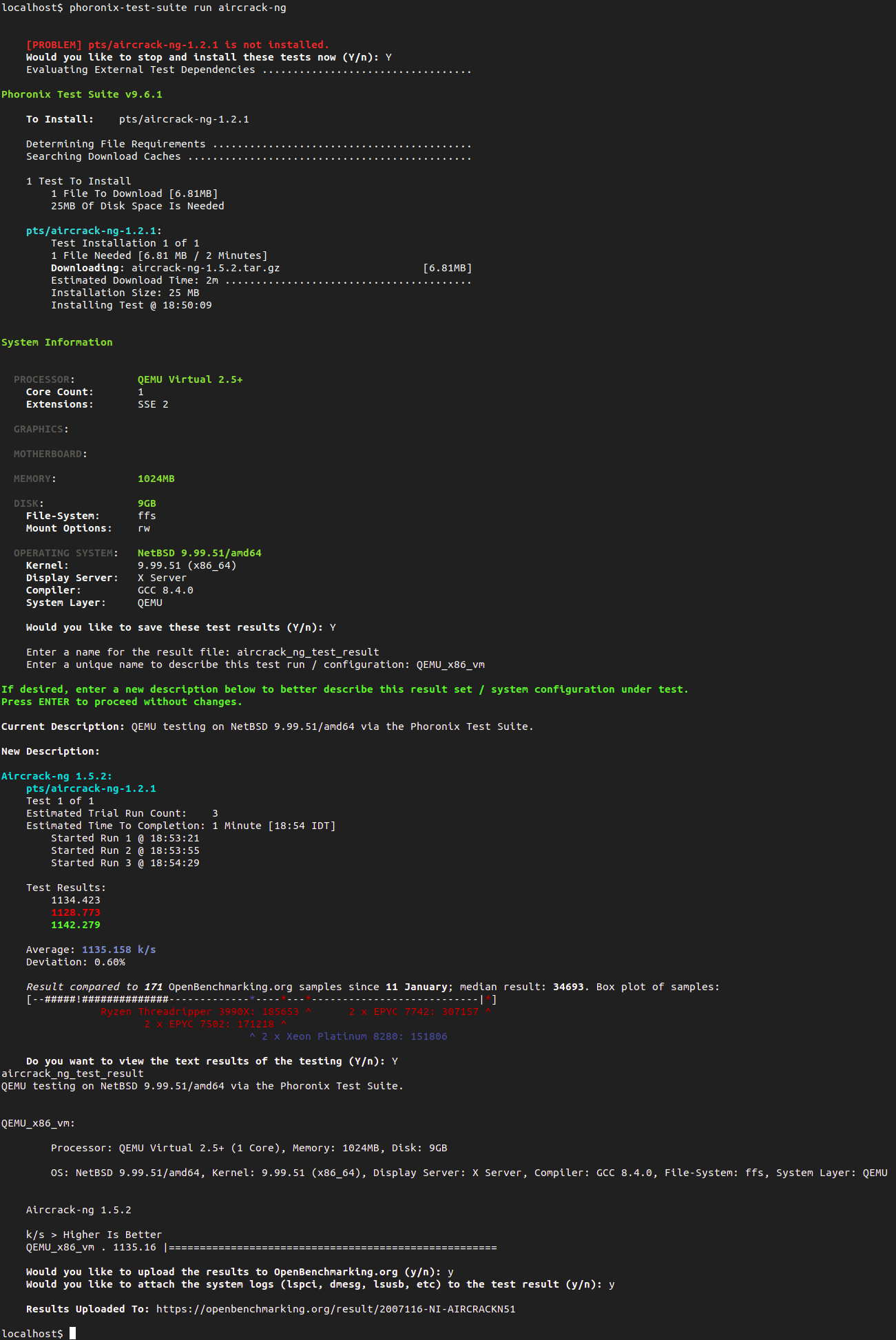Click display server value 'X Server'
Screen dimensions: 896x1340
163,578
